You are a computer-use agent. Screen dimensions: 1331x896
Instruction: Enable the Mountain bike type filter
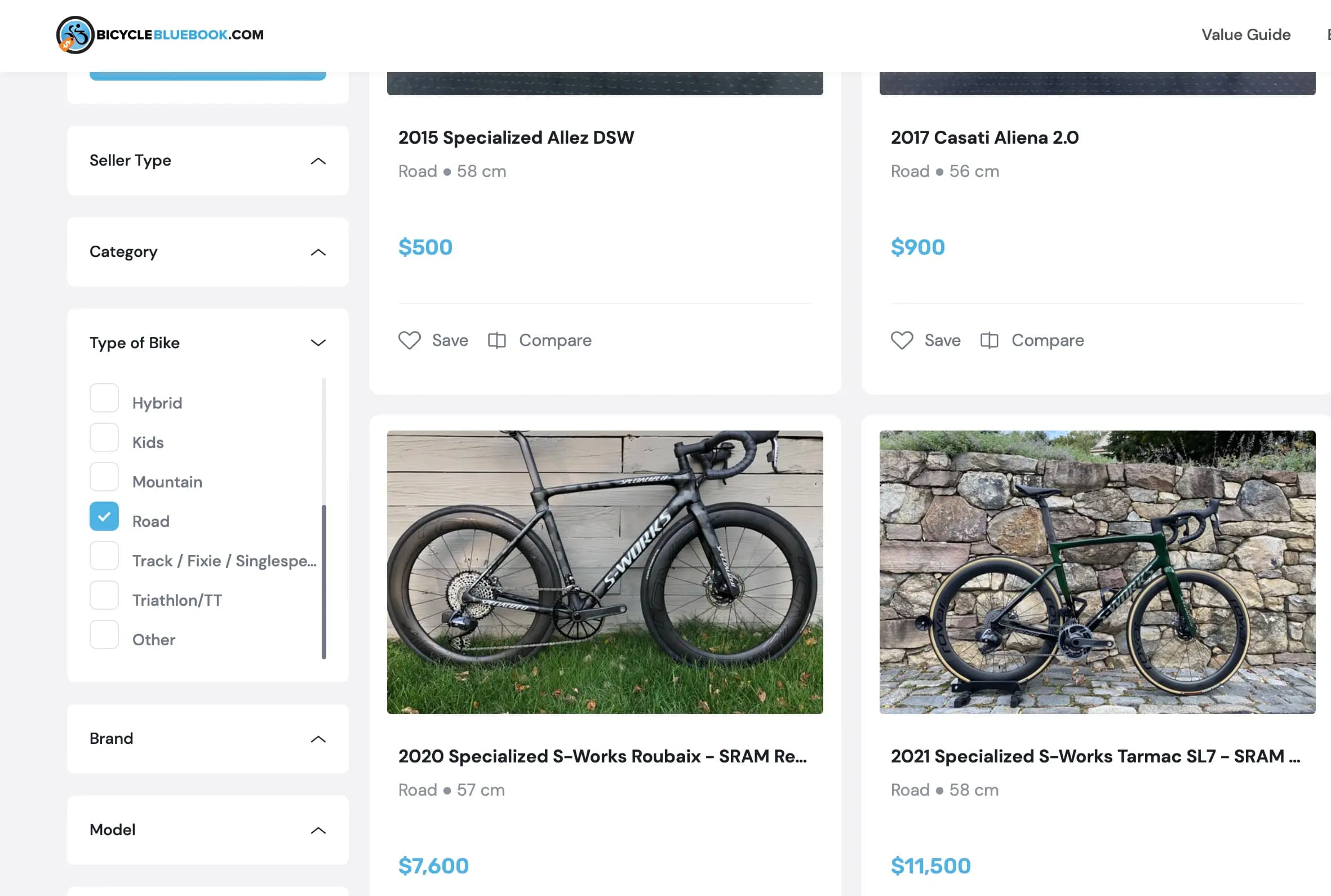[104, 477]
